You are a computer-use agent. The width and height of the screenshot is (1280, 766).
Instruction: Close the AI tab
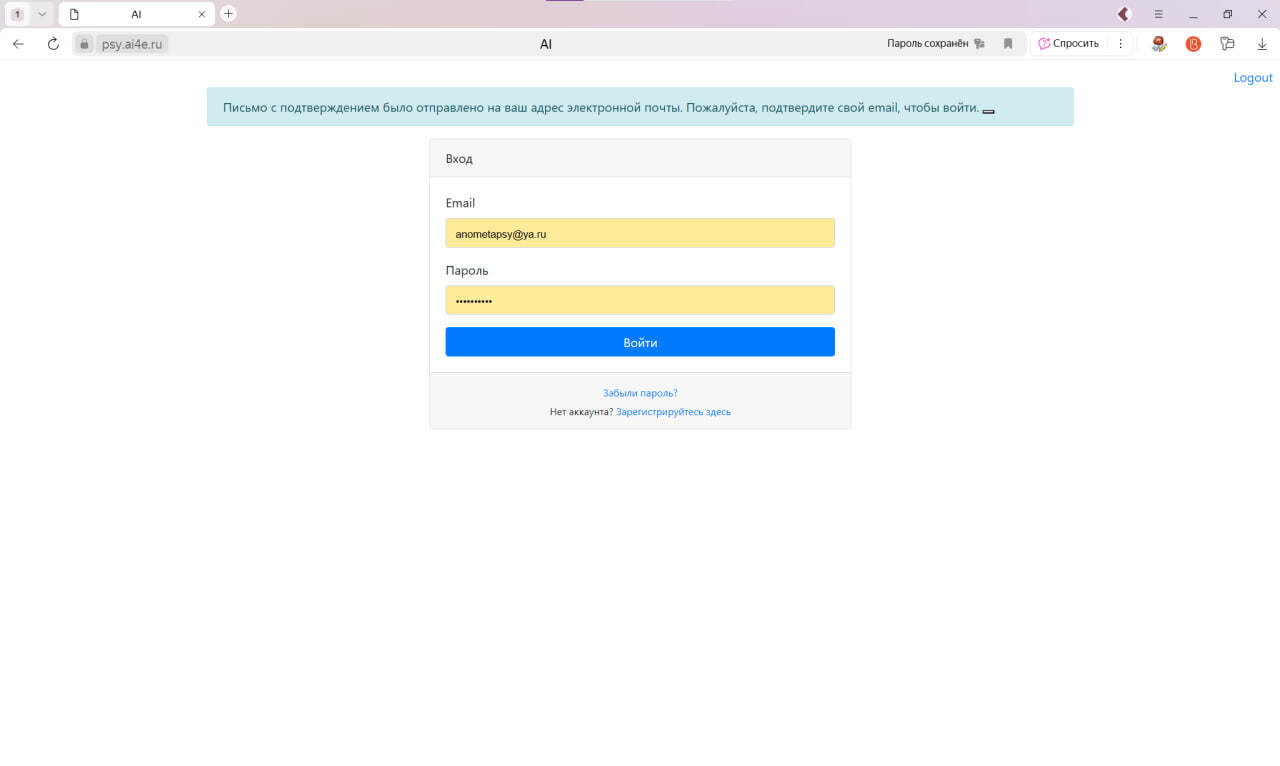[x=202, y=15]
